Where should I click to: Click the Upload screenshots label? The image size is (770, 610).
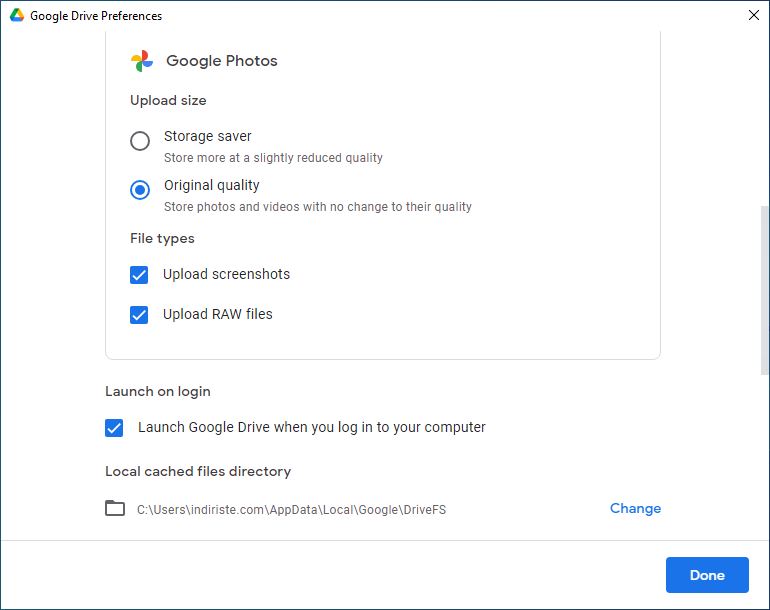(226, 274)
